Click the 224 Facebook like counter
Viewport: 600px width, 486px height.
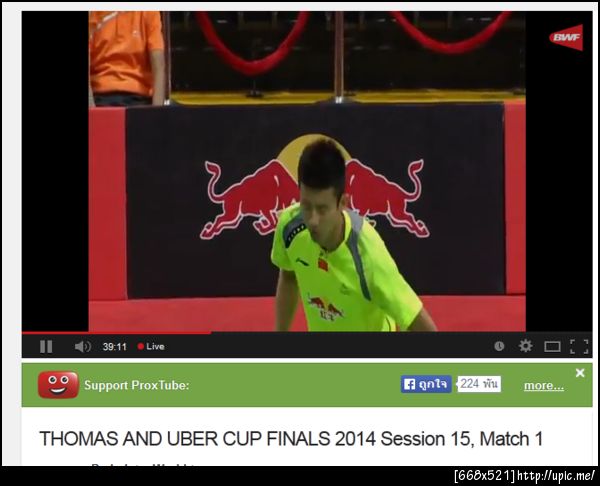point(479,384)
